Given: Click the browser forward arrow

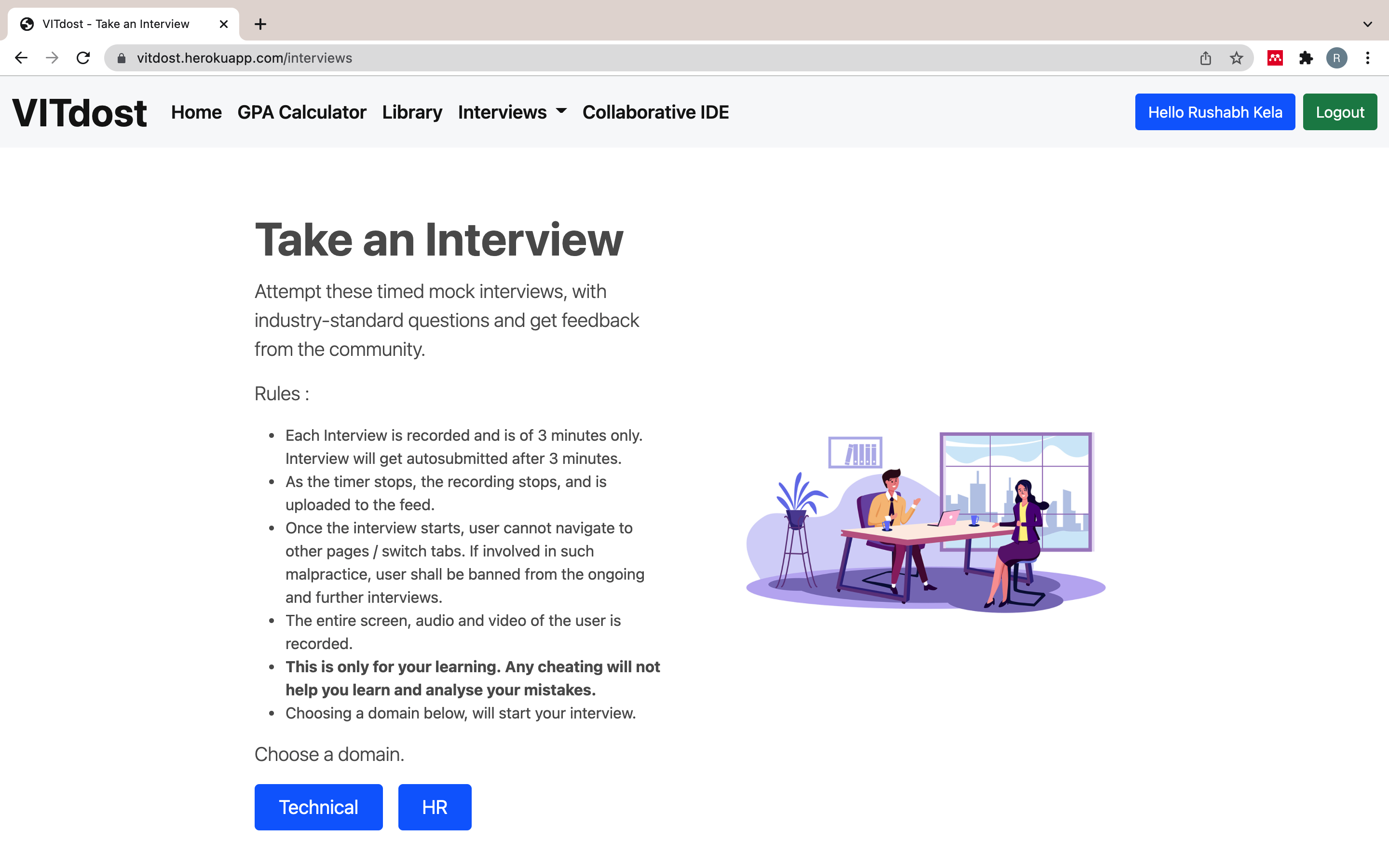Looking at the screenshot, I should click(52, 58).
